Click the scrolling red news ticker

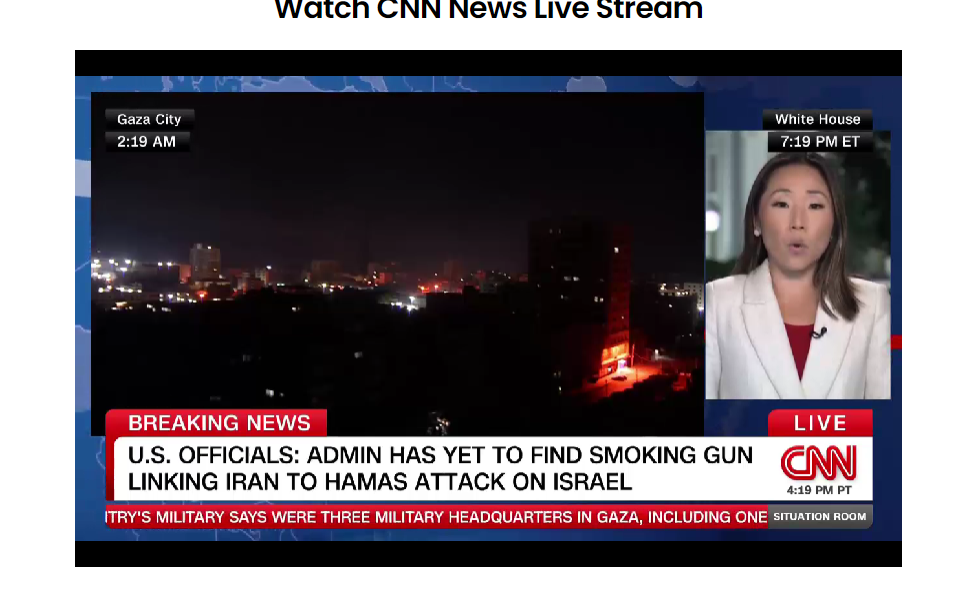pyautogui.click(x=437, y=517)
